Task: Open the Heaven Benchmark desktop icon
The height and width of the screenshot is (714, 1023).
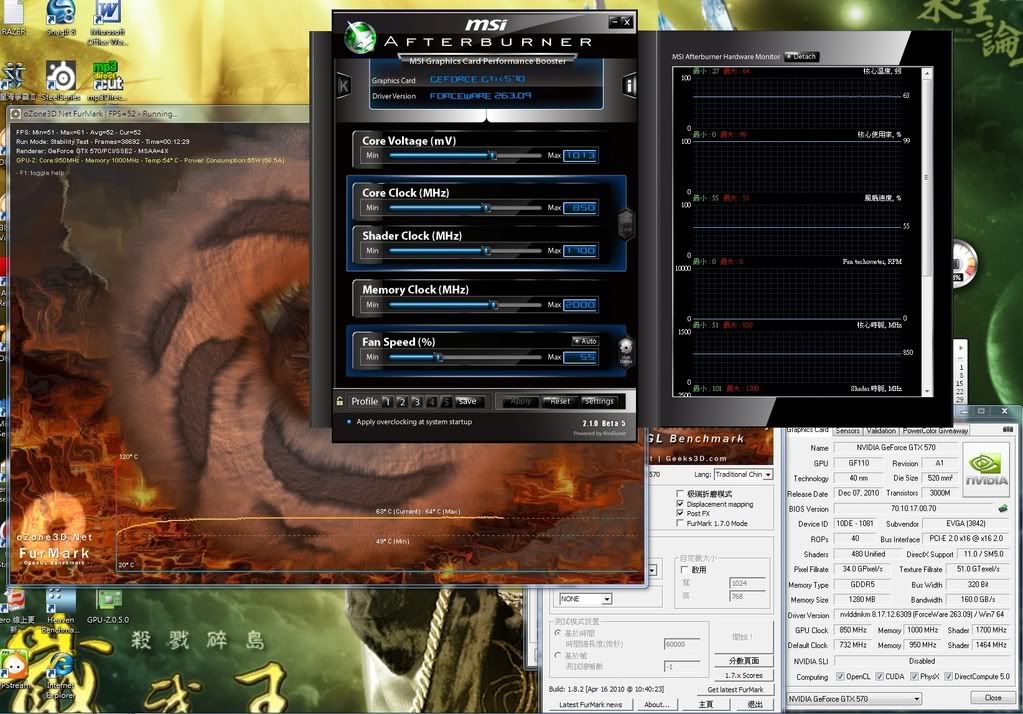Action: [61, 610]
